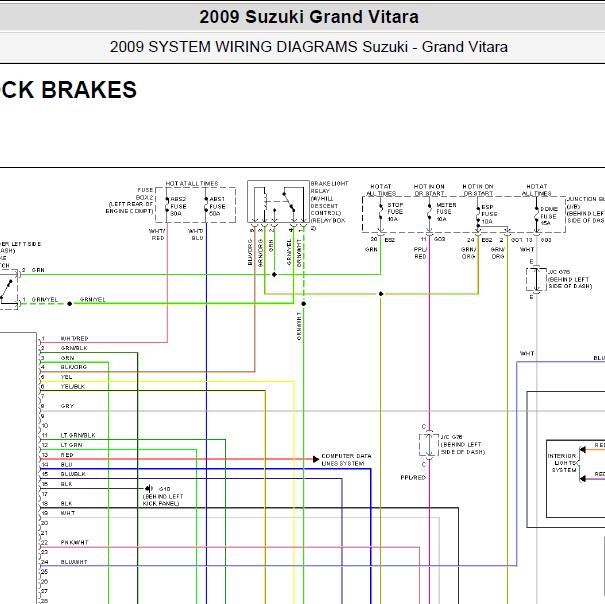Click the 'JUNCTION BLOCK' label at right edge
605x604 pixels.
tap(586, 199)
